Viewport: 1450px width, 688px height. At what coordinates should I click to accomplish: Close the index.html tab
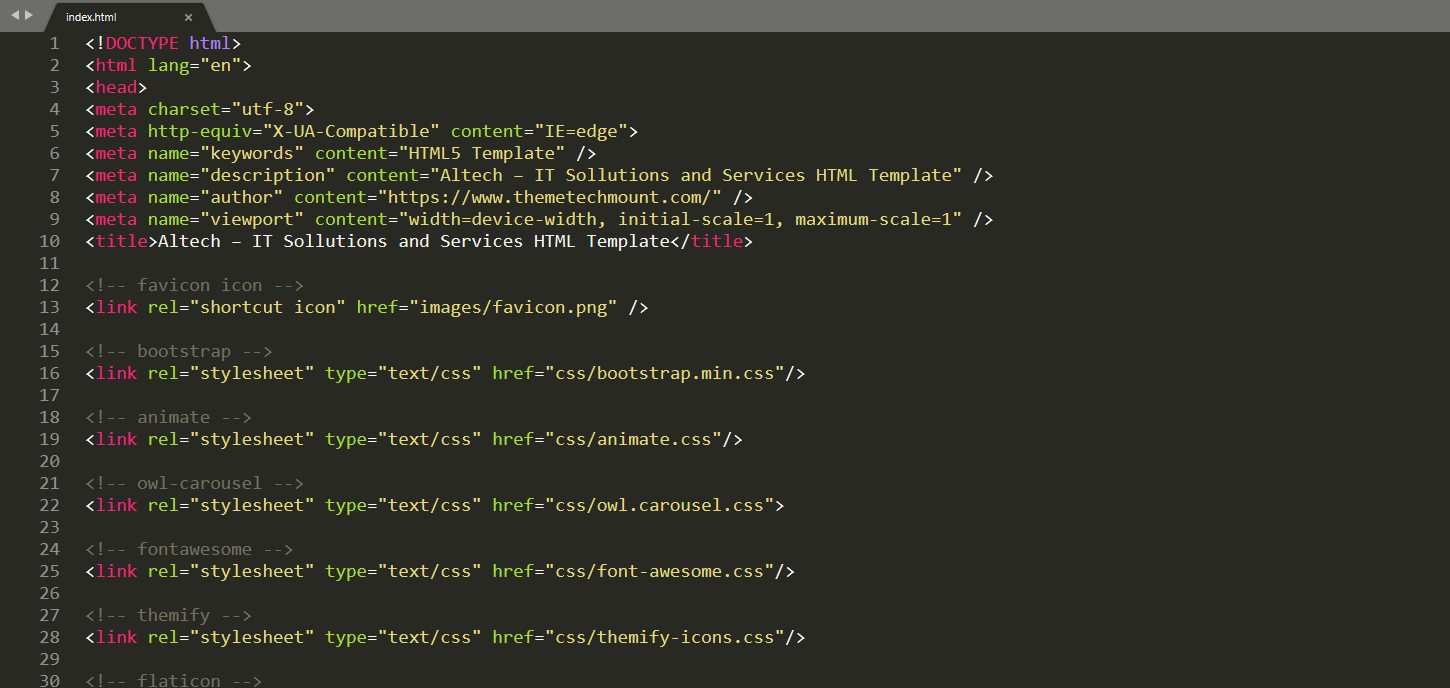[x=188, y=17]
